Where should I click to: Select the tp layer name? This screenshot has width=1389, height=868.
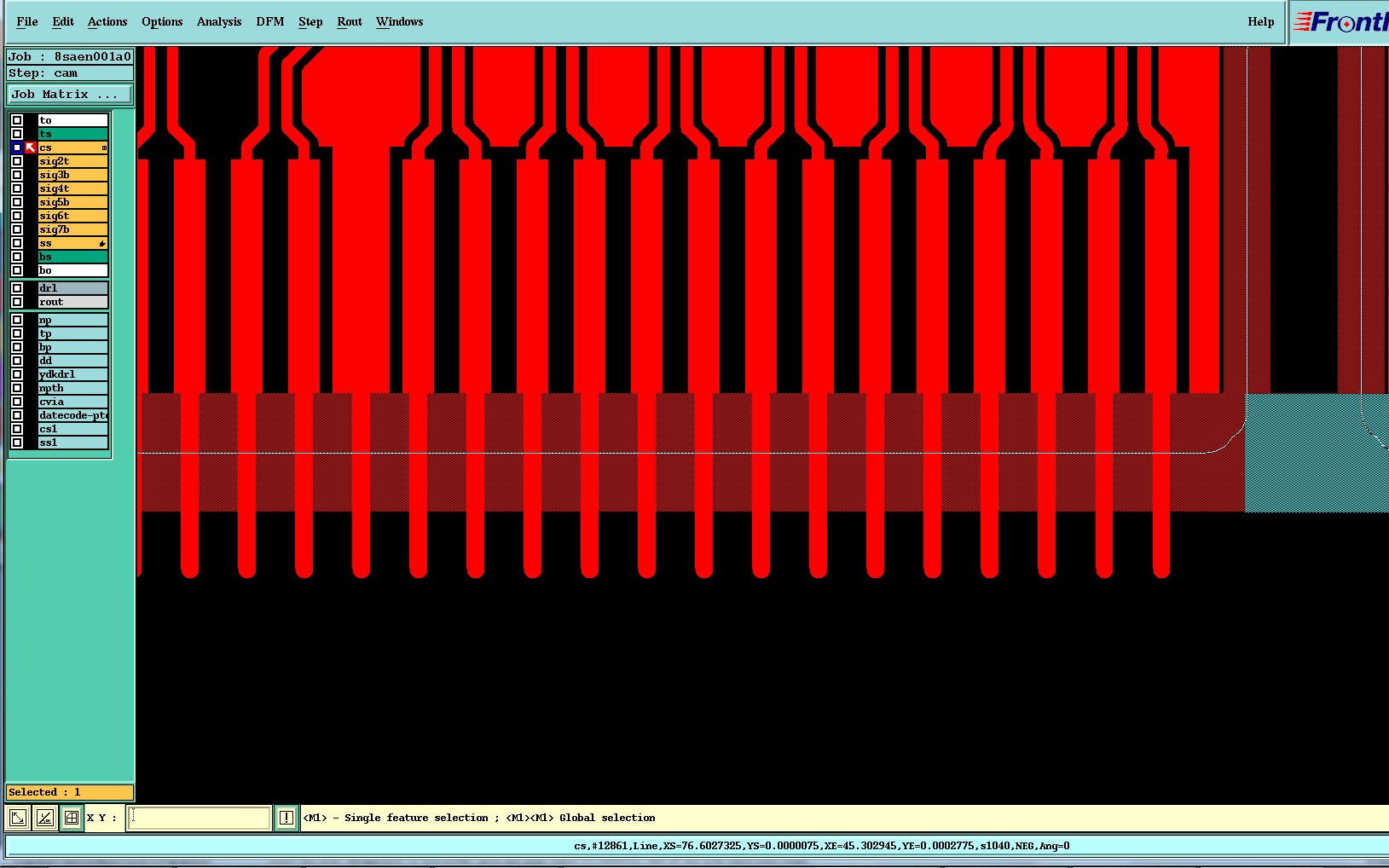tap(72, 333)
